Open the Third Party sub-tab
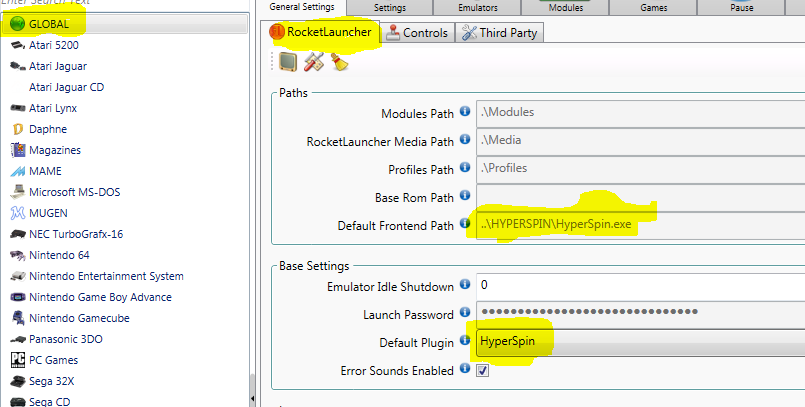805x407 pixels. [499, 33]
